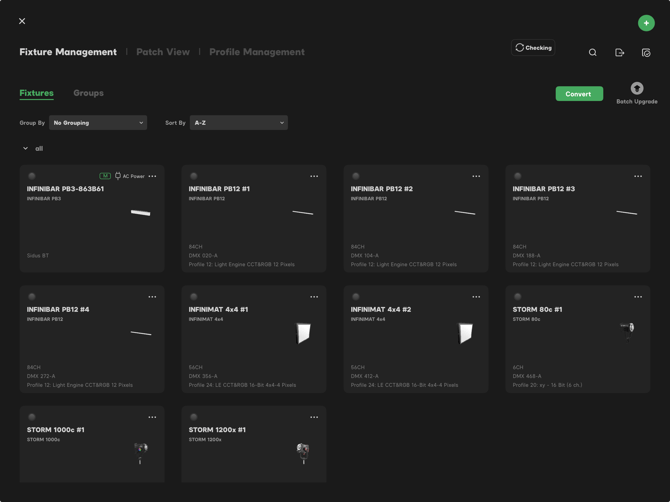
Task: Click '56CH' on INFINIMAT 4x4 #1 card
Action: pos(195,367)
